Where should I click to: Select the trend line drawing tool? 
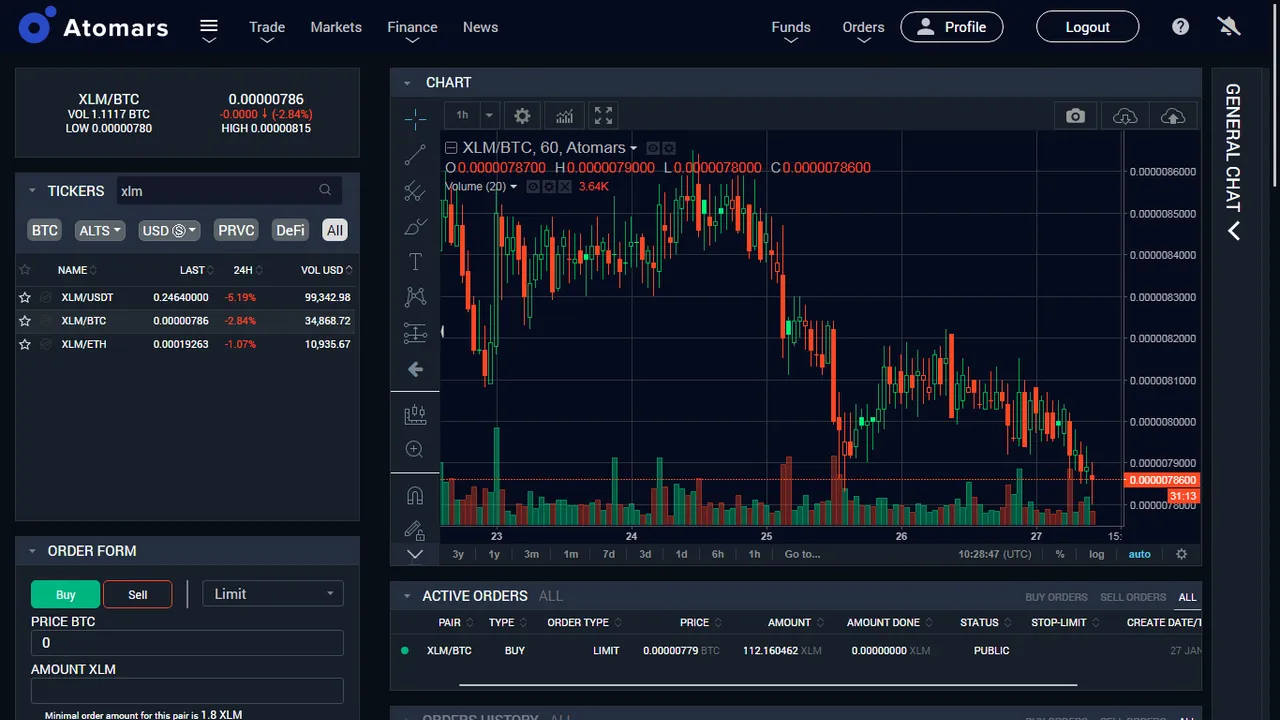tap(415, 155)
